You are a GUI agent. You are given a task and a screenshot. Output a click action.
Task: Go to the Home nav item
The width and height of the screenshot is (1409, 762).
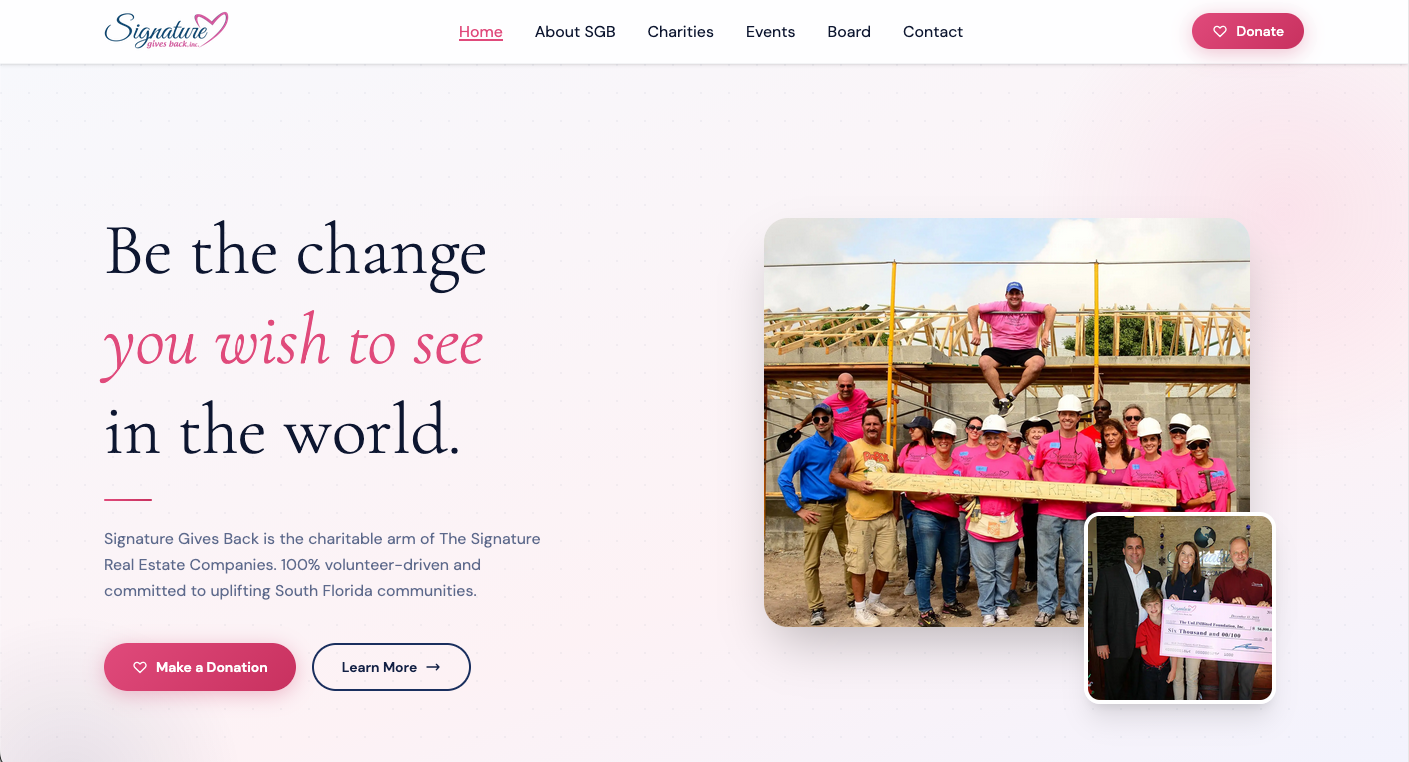pyautogui.click(x=481, y=32)
